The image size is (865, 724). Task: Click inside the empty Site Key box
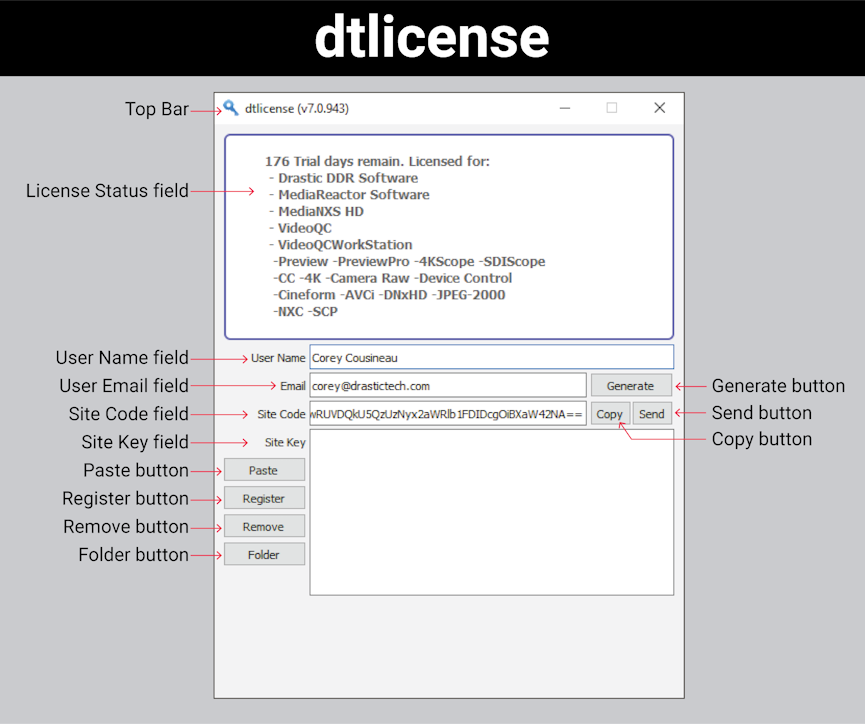(x=492, y=513)
